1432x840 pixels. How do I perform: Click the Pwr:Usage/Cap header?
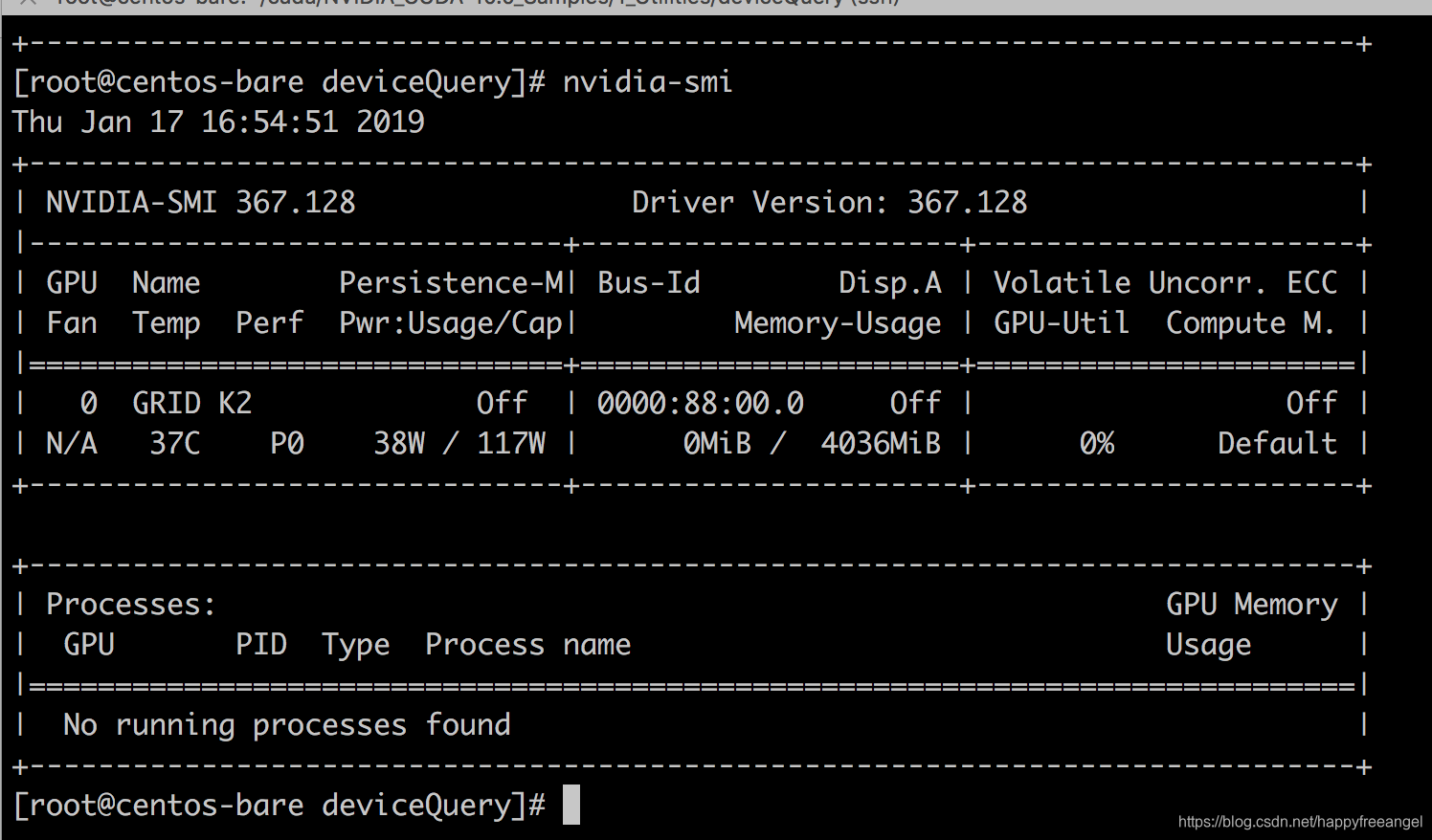pyautogui.click(x=451, y=324)
